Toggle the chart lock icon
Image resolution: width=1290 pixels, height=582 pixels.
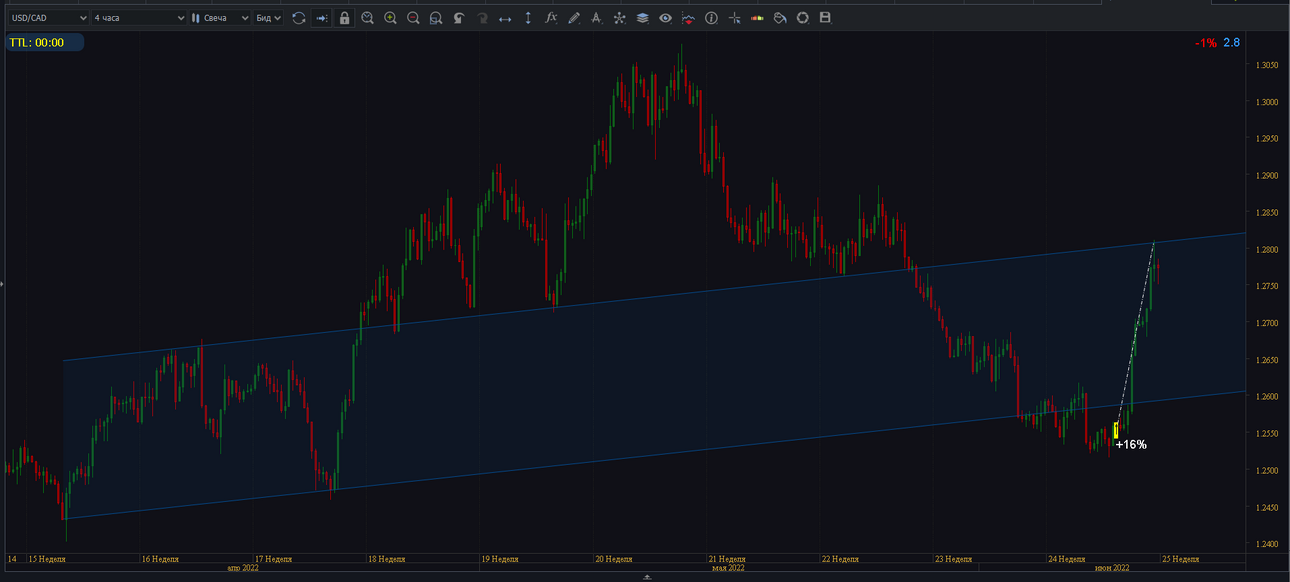click(345, 18)
